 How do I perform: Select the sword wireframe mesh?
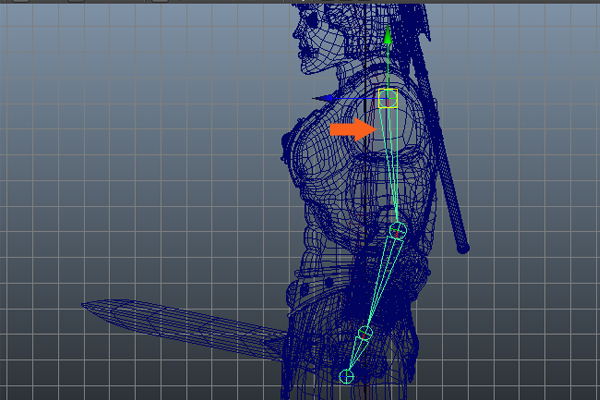184,328
